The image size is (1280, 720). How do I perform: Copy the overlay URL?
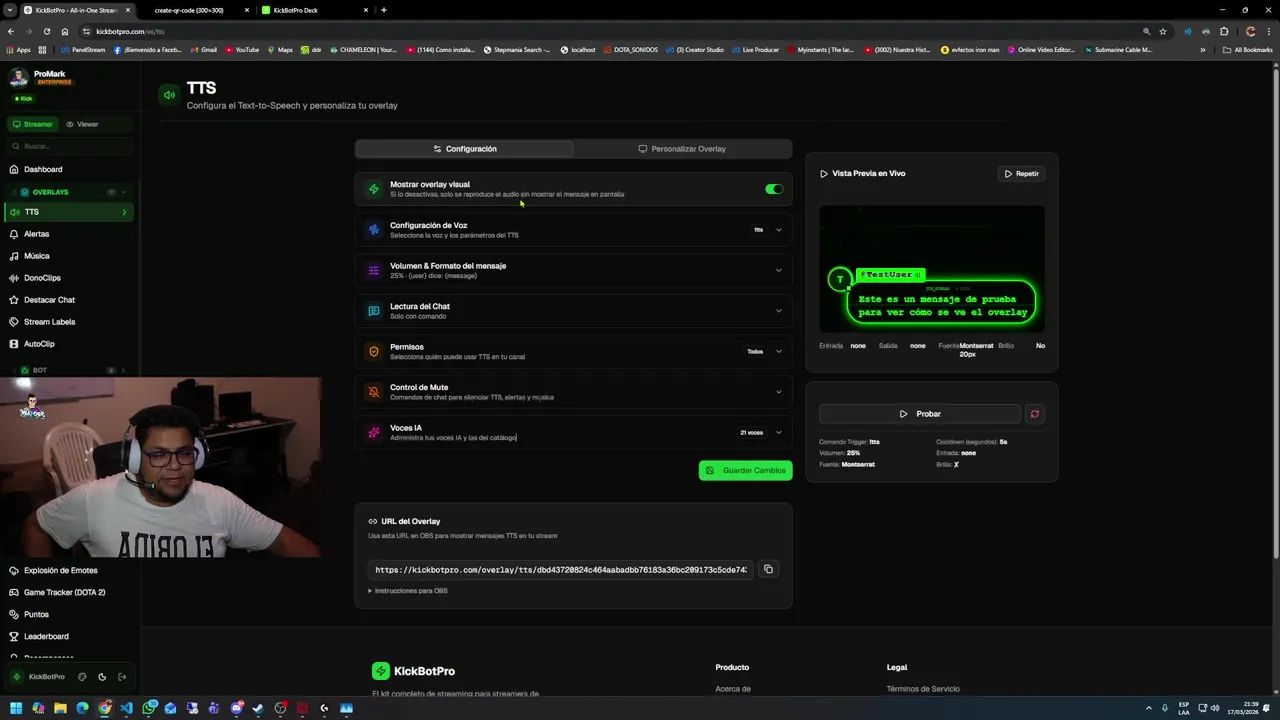[768, 569]
